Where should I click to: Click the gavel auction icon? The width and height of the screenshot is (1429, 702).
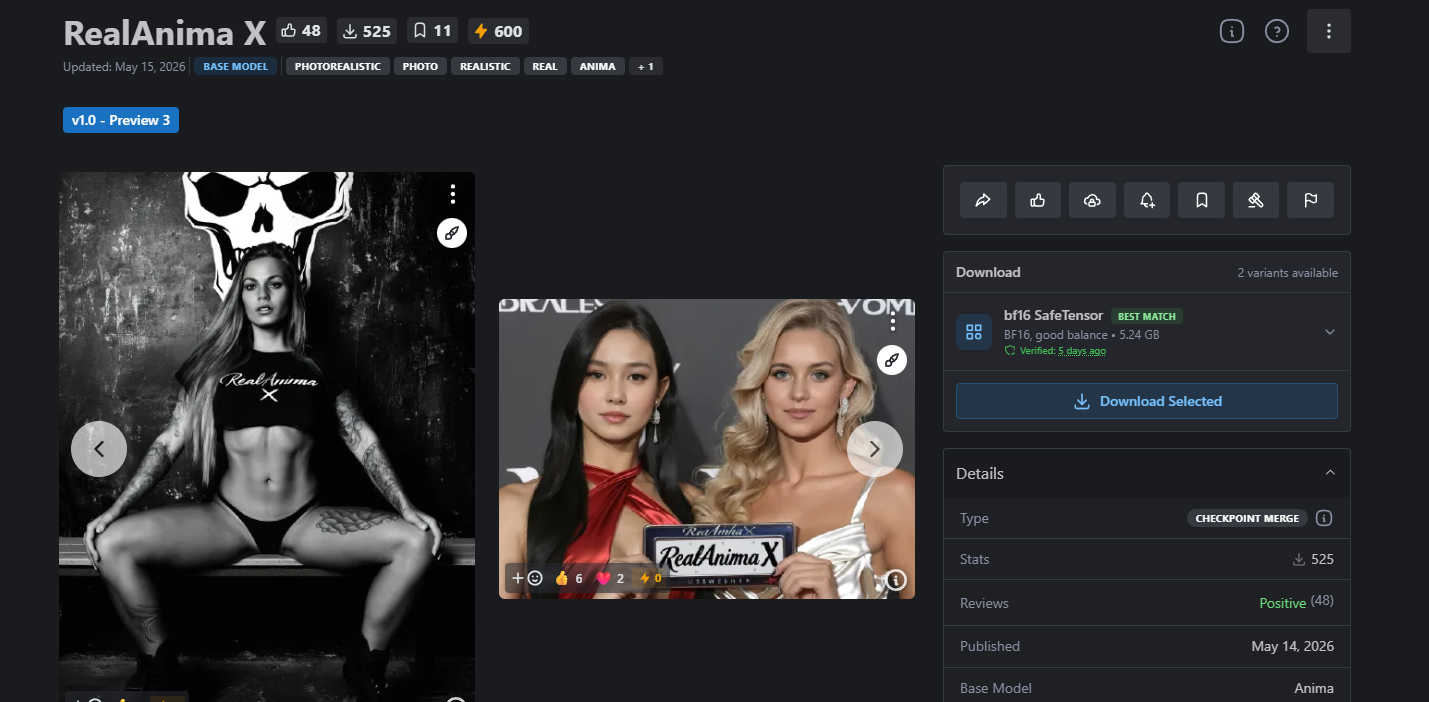pyautogui.click(x=1256, y=200)
